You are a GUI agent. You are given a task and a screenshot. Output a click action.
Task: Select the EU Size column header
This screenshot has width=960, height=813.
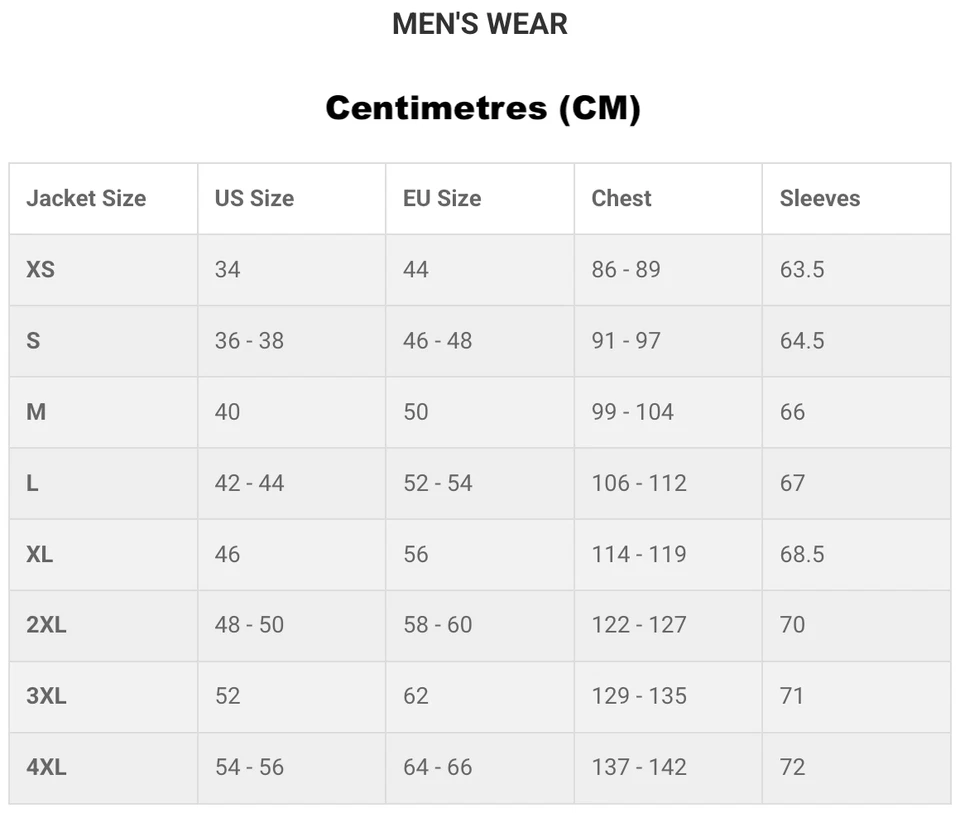click(442, 198)
